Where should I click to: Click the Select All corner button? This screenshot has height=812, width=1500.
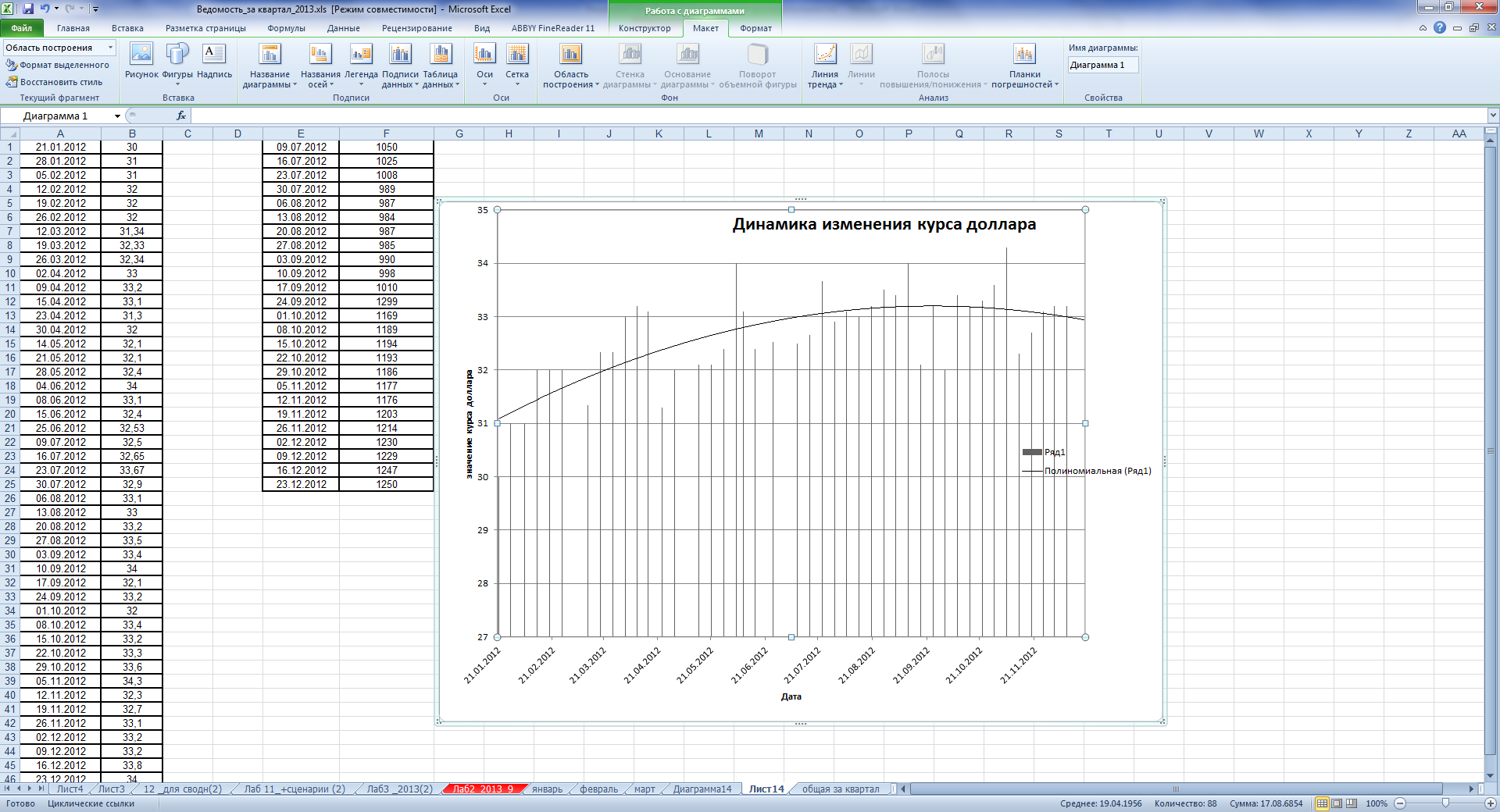click(10, 134)
